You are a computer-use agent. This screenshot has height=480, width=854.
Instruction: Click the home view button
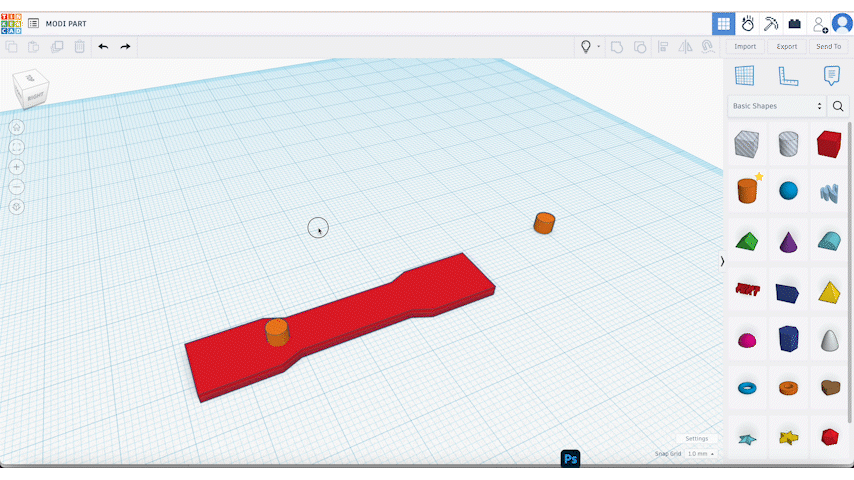click(17, 127)
